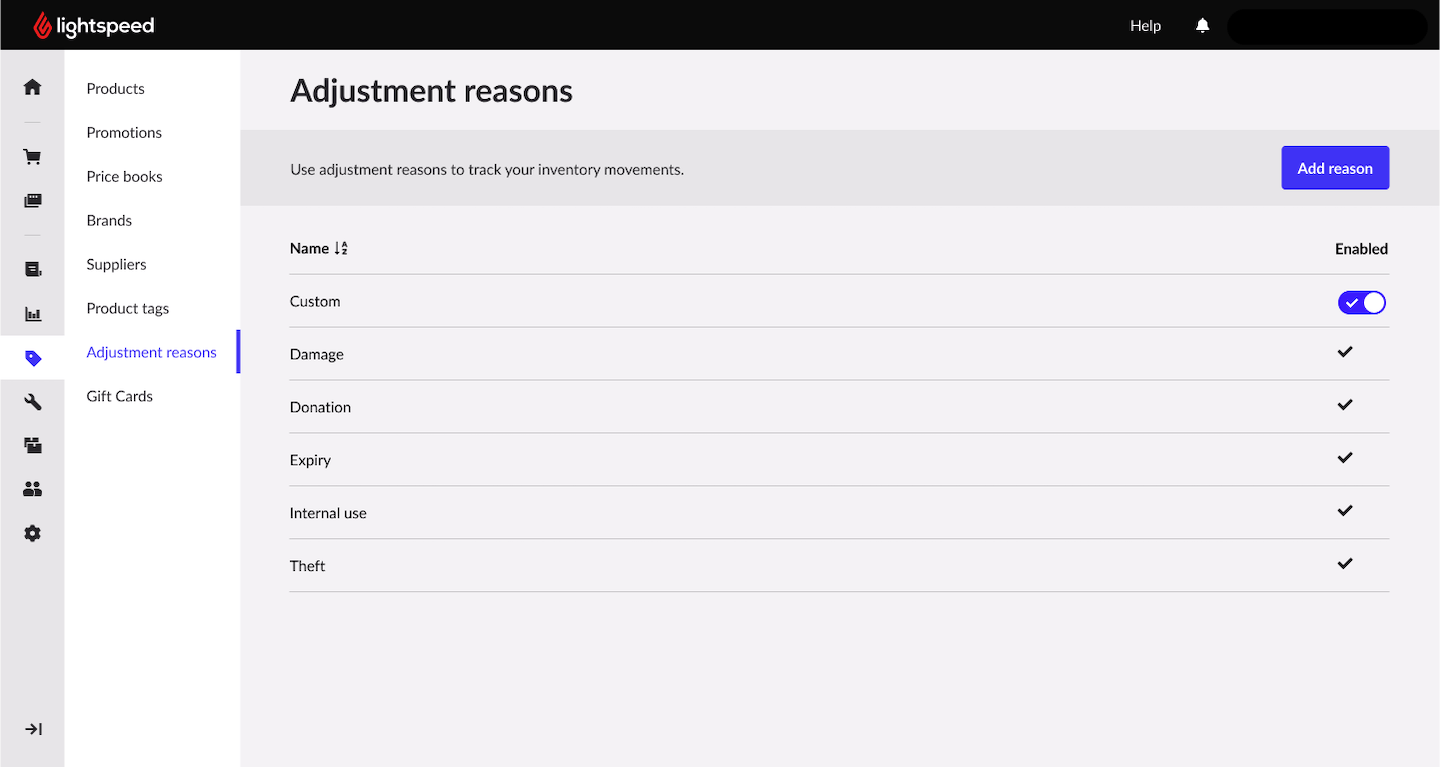Go to the Home icon in sidebar
1440x767 pixels.
pyautogui.click(x=32, y=87)
